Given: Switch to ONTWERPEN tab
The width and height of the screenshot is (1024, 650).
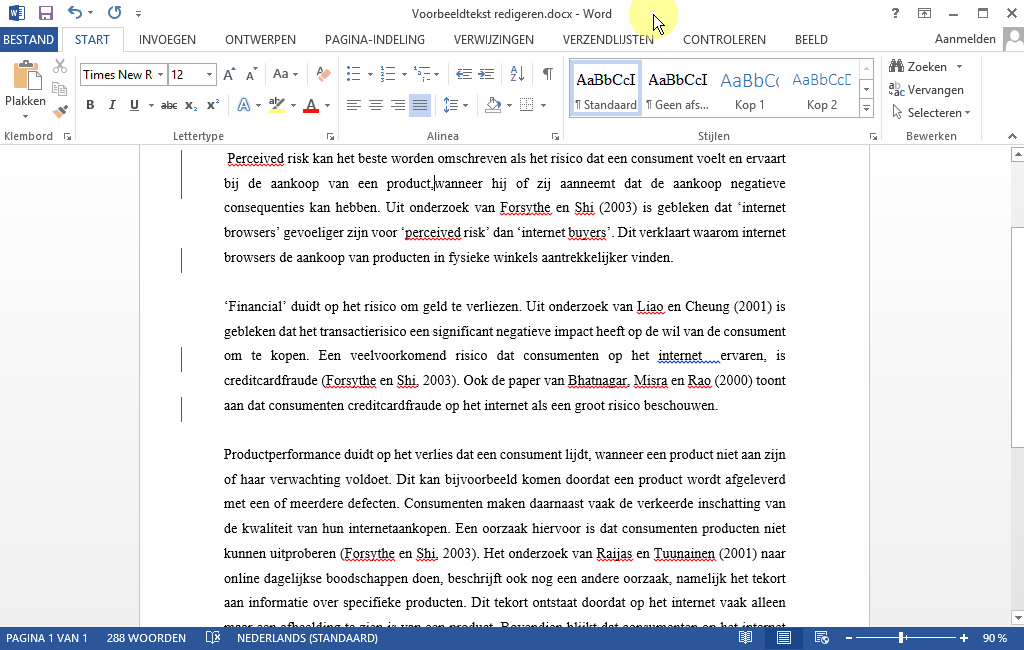Looking at the screenshot, I should (261, 40).
